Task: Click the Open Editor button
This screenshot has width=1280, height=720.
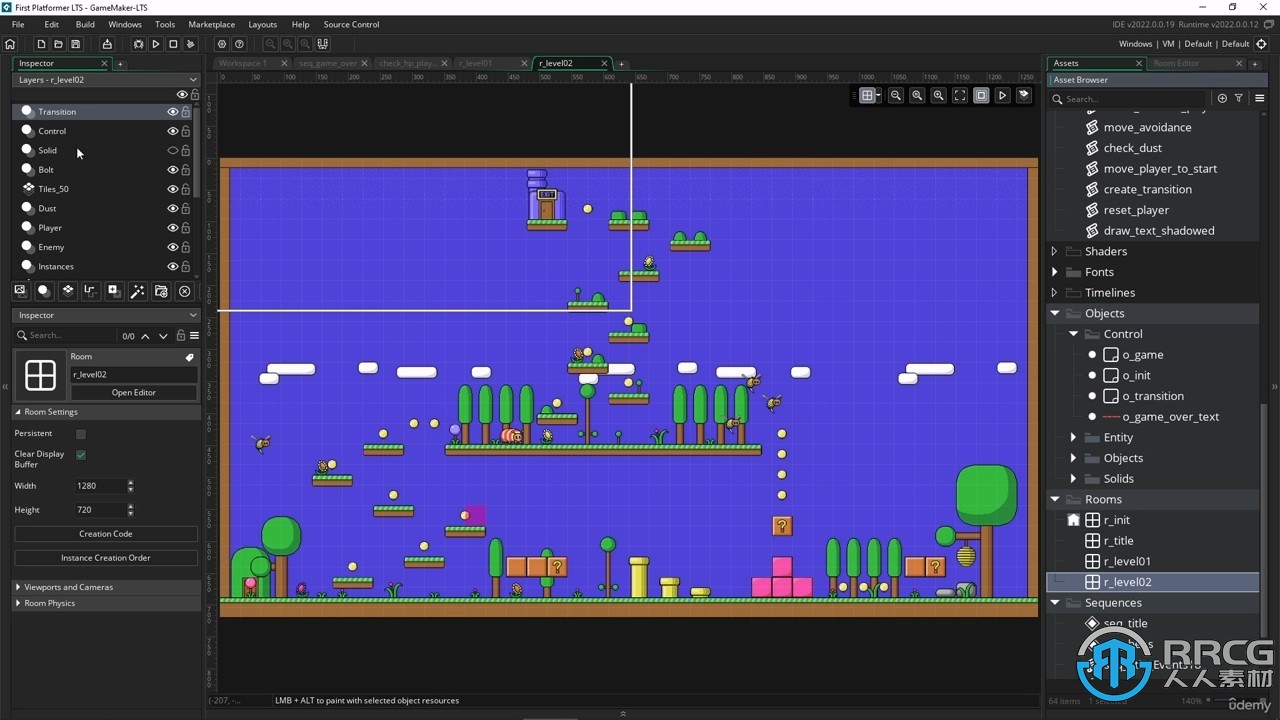Action: point(134,393)
